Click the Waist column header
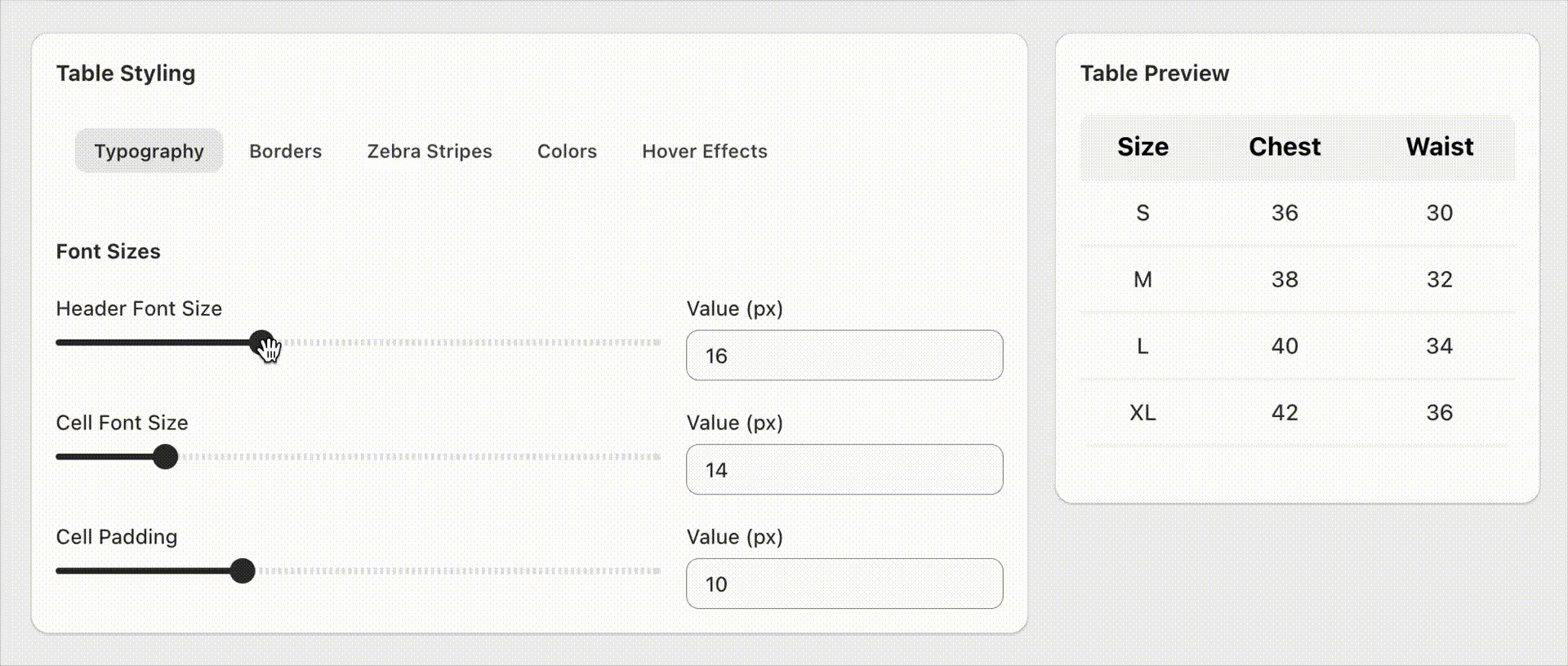Screen dimensions: 1568x666 [x=1439, y=147]
